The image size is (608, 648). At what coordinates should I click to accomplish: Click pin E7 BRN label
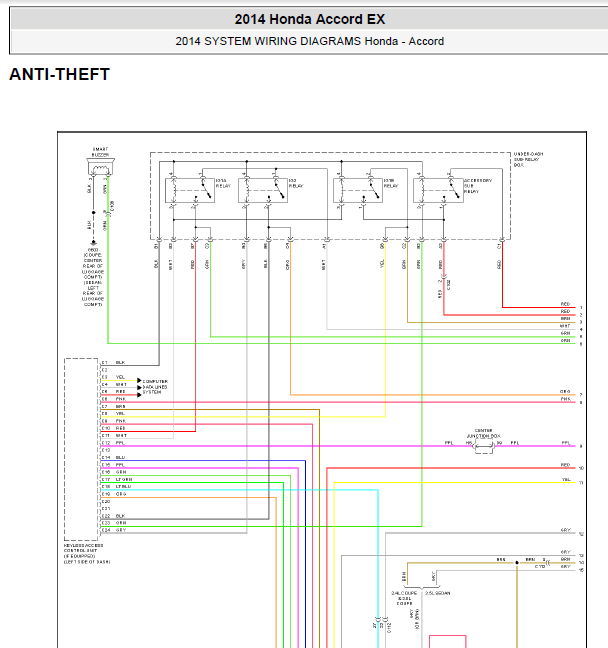pos(113,406)
